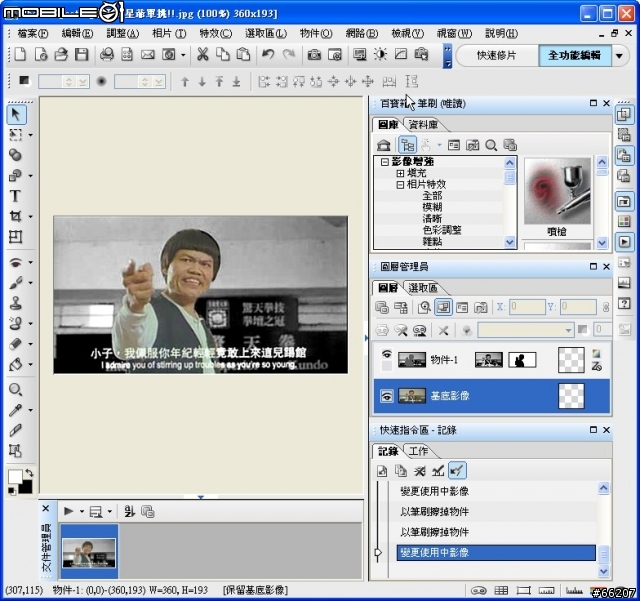Screen dimensions: 640x601
Task: Switch to the 選取區 tab
Action: click(423, 288)
